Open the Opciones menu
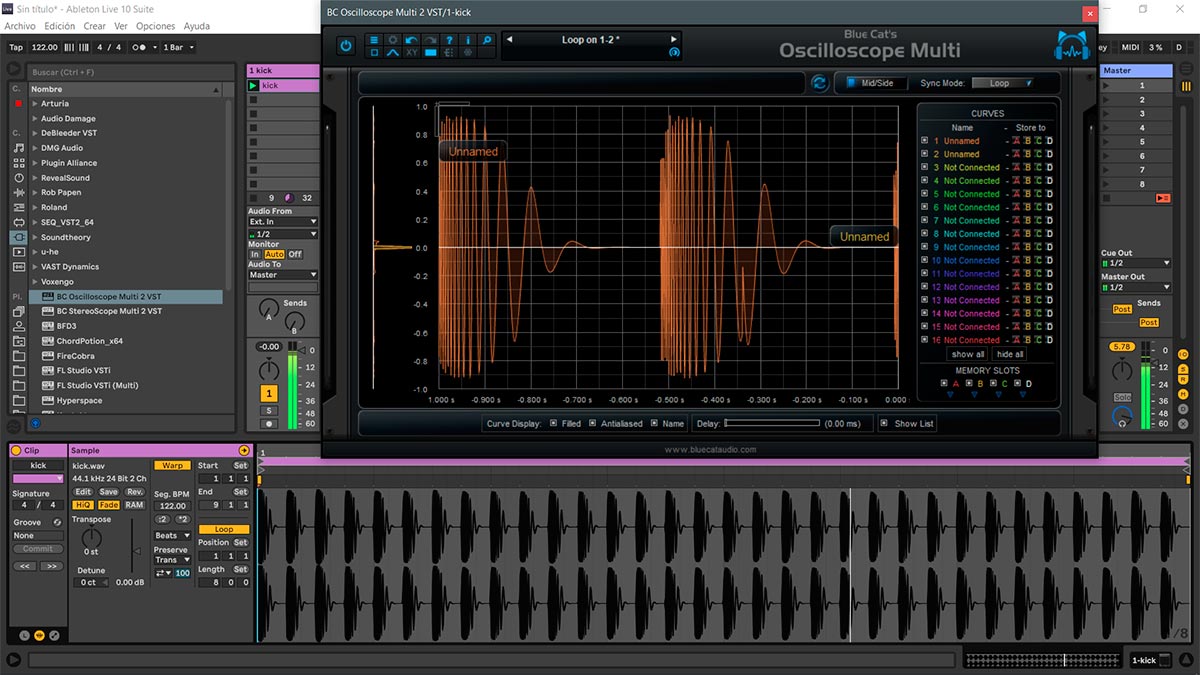 tap(156, 26)
